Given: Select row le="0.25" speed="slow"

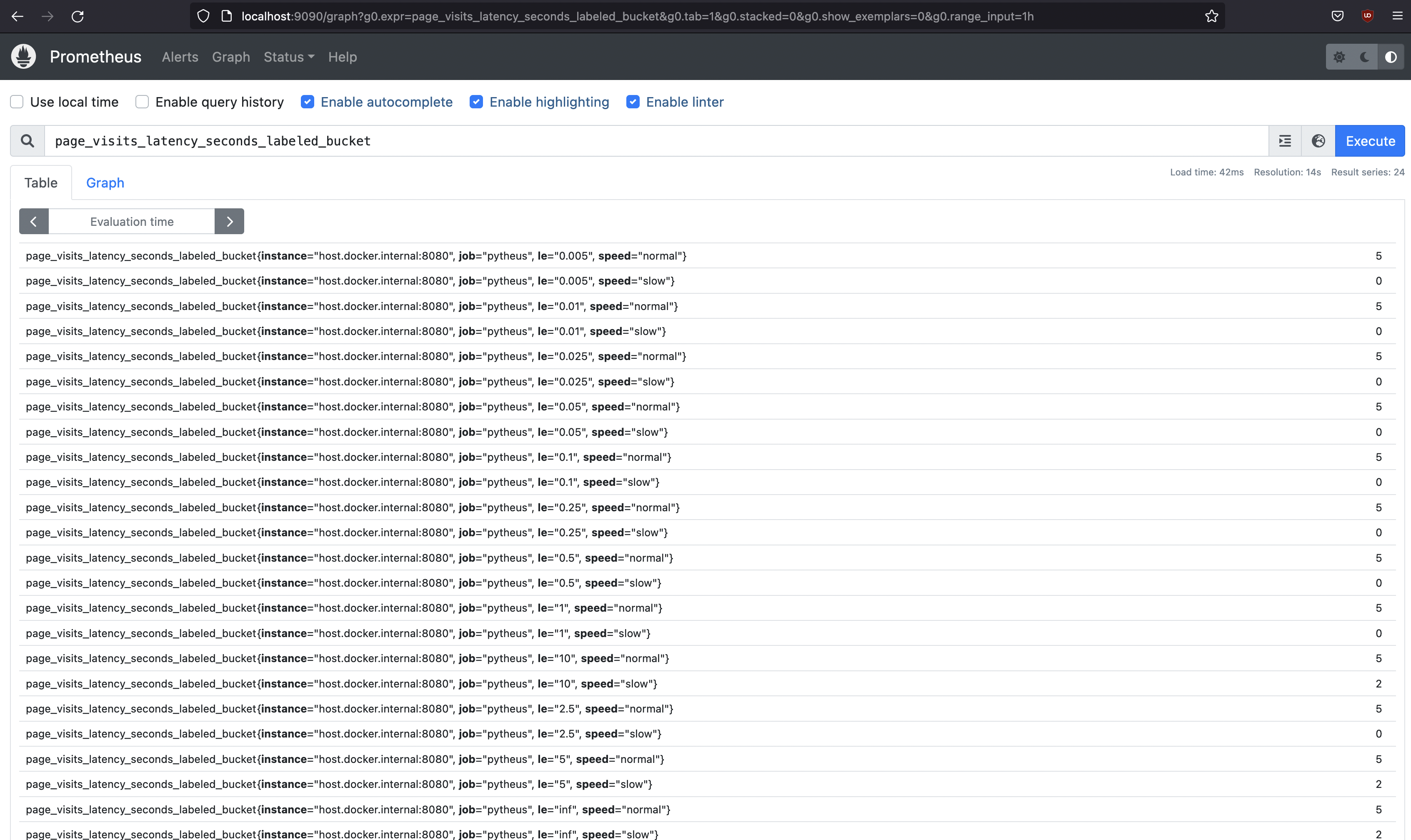Looking at the screenshot, I should click(708, 532).
